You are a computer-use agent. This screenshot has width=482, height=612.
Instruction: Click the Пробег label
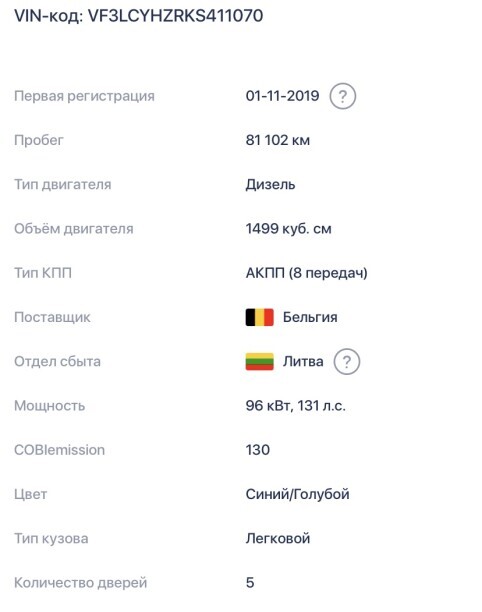(x=39, y=140)
